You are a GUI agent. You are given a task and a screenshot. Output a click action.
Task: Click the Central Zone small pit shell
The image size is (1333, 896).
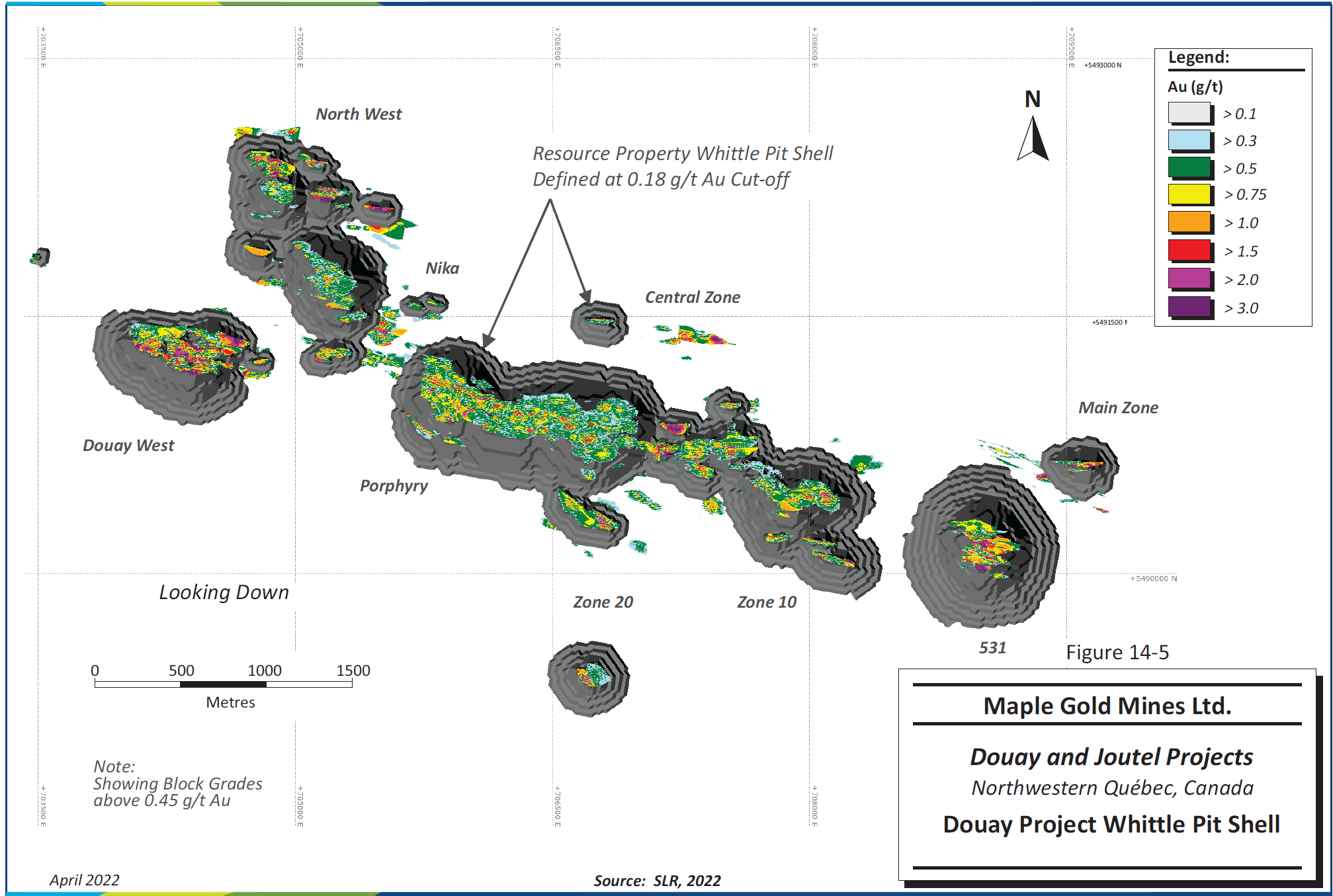tap(599, 323)
